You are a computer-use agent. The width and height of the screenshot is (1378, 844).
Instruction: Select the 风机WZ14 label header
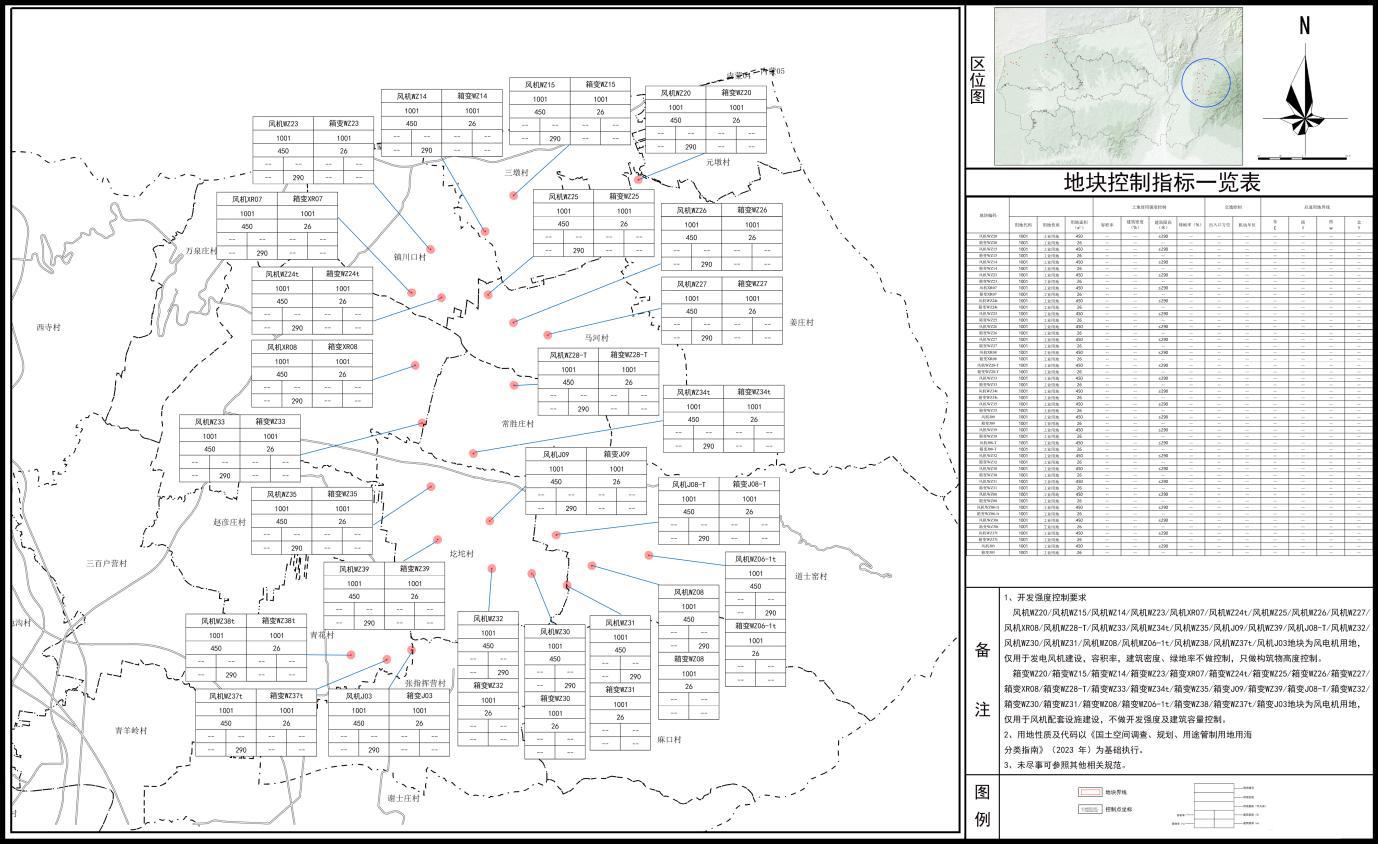click(411, 97)
